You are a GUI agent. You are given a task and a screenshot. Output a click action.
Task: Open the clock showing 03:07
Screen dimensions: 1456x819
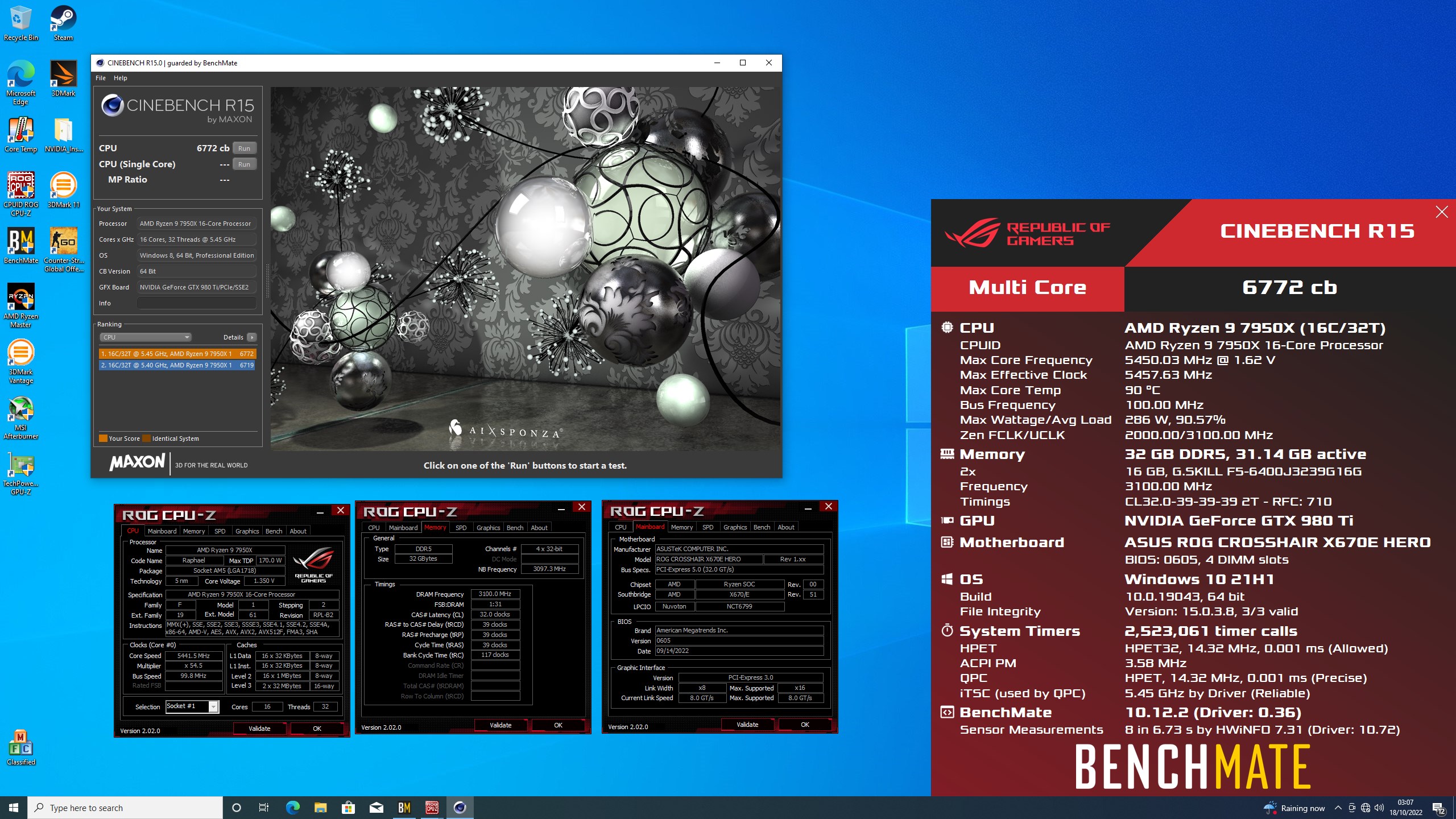(x=1406, y=808)
